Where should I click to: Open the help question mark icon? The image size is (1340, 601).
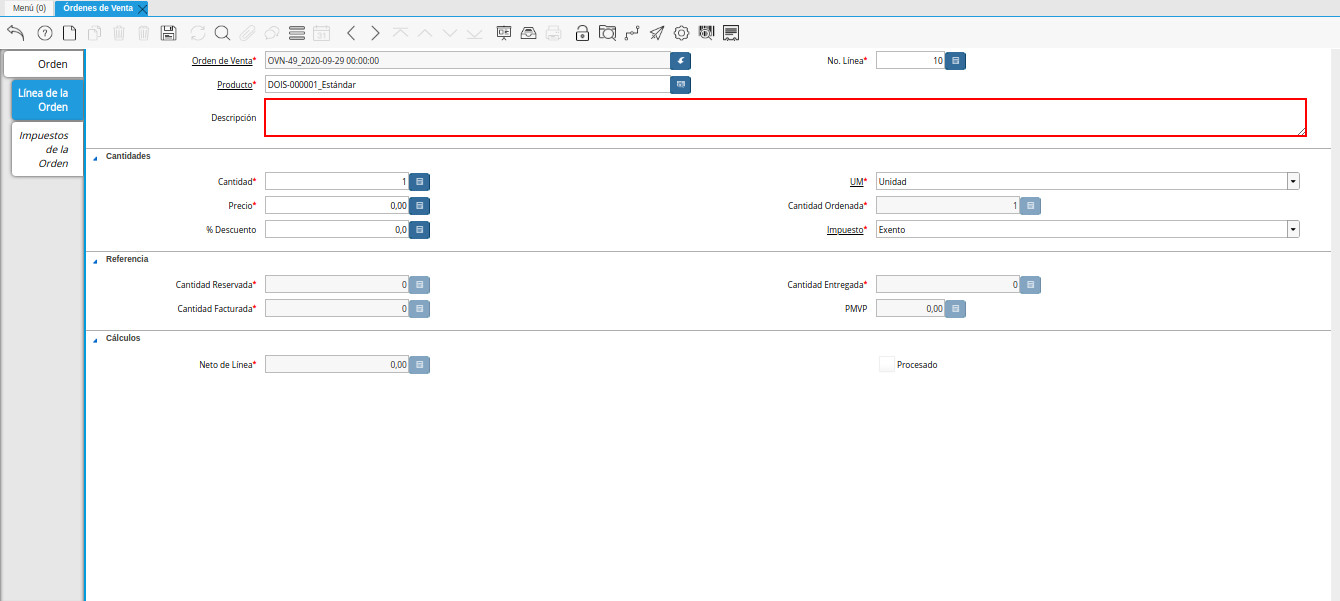[45, 33]
